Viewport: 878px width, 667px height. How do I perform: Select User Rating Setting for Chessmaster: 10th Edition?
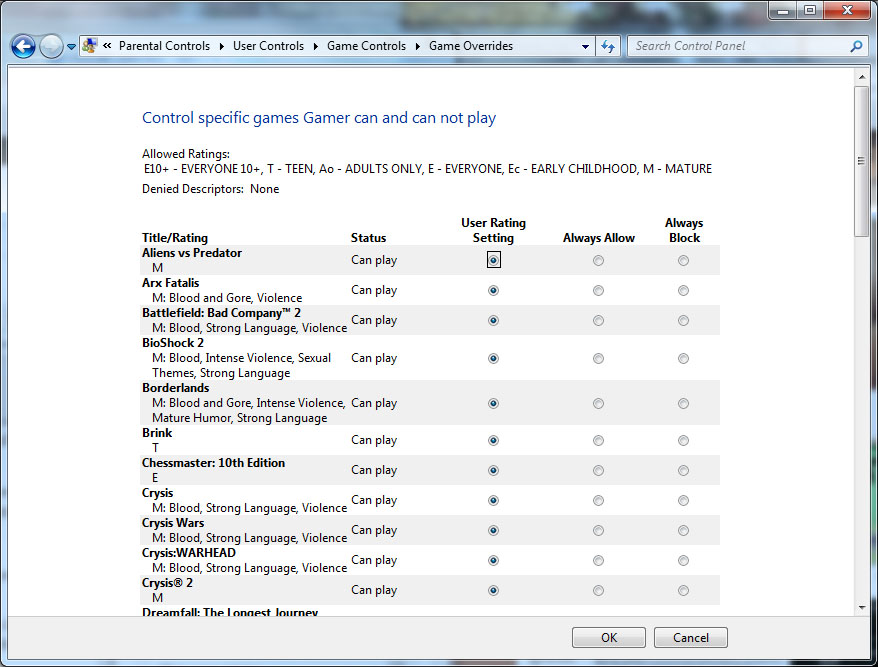click(493, 470)
